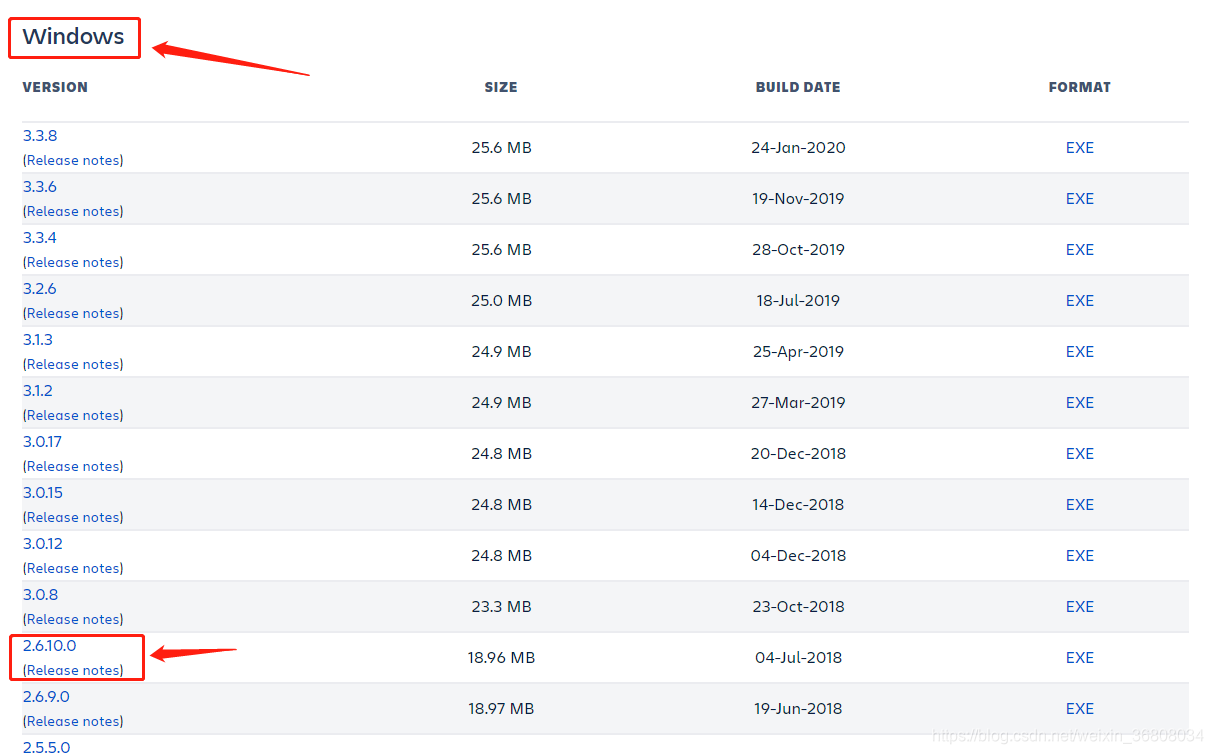The width and height of the screenshot is (1213, 754).
Task: Select the 3.0.17 row's 24.8 MB size
Action: click(501, 453)
